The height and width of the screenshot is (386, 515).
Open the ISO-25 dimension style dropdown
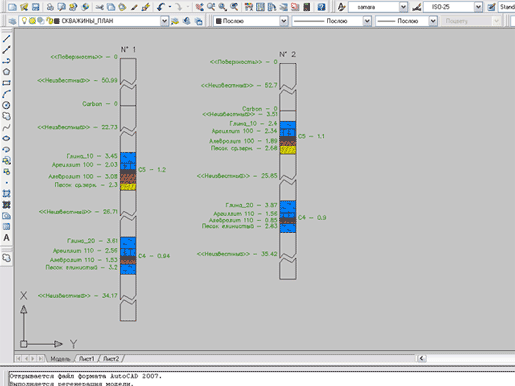click(x=478, y=7)
